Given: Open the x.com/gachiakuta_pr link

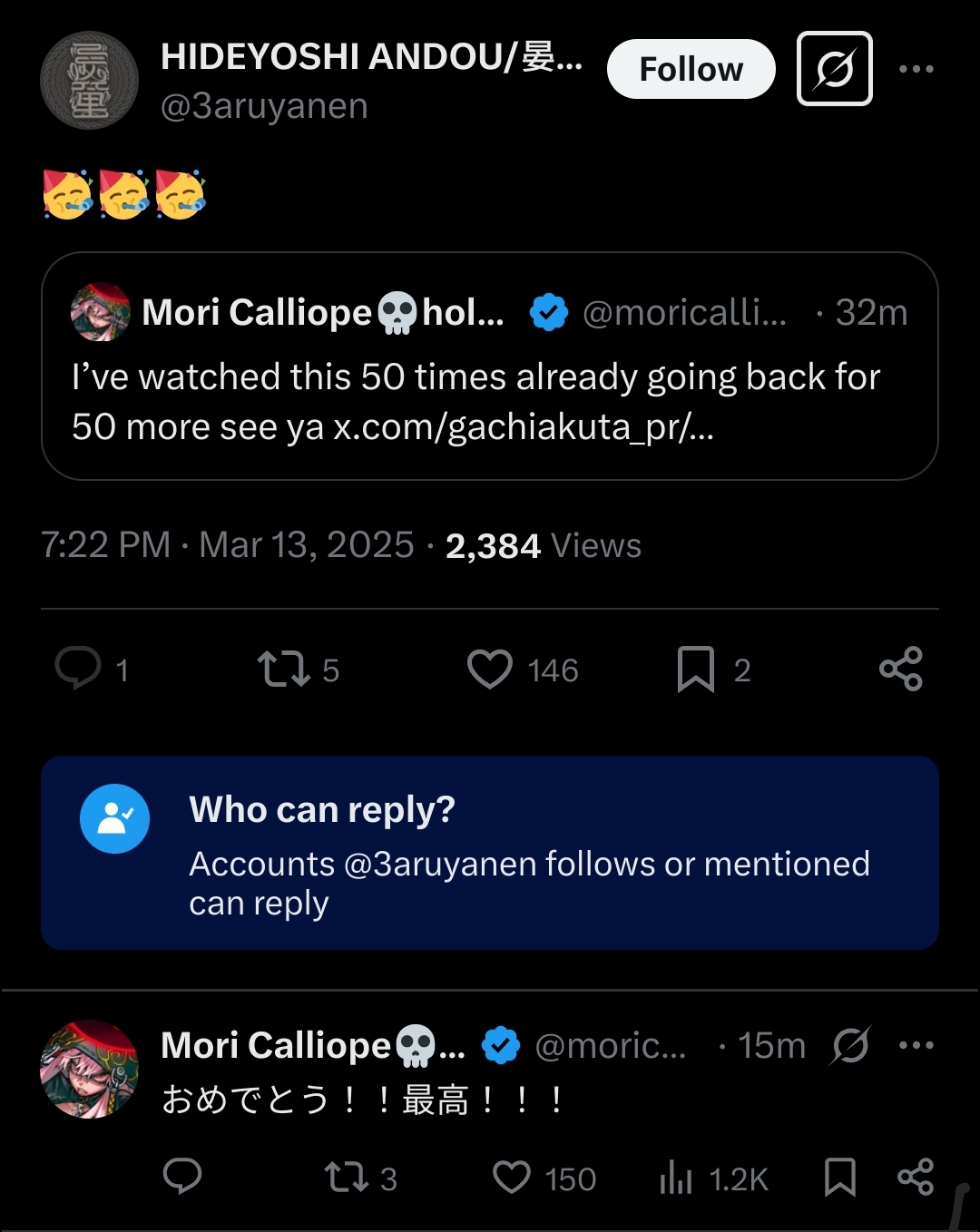Looking at the screenshot, I should coord(524,427).
